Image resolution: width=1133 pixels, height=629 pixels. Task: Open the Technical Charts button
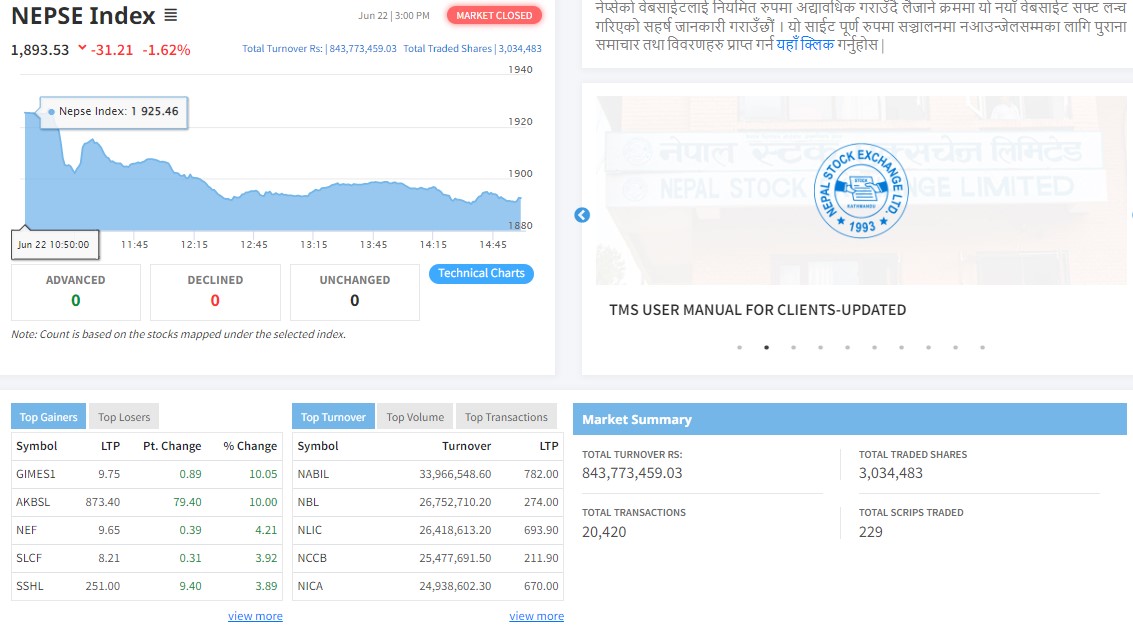481,273
